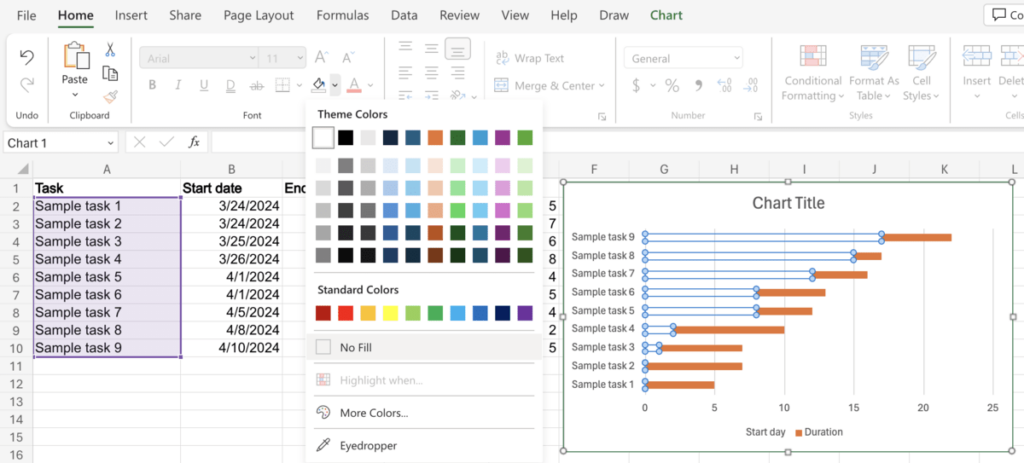Open Format As Table menu
This screenshot has width=1024, height=463.
tap(874, 72)
